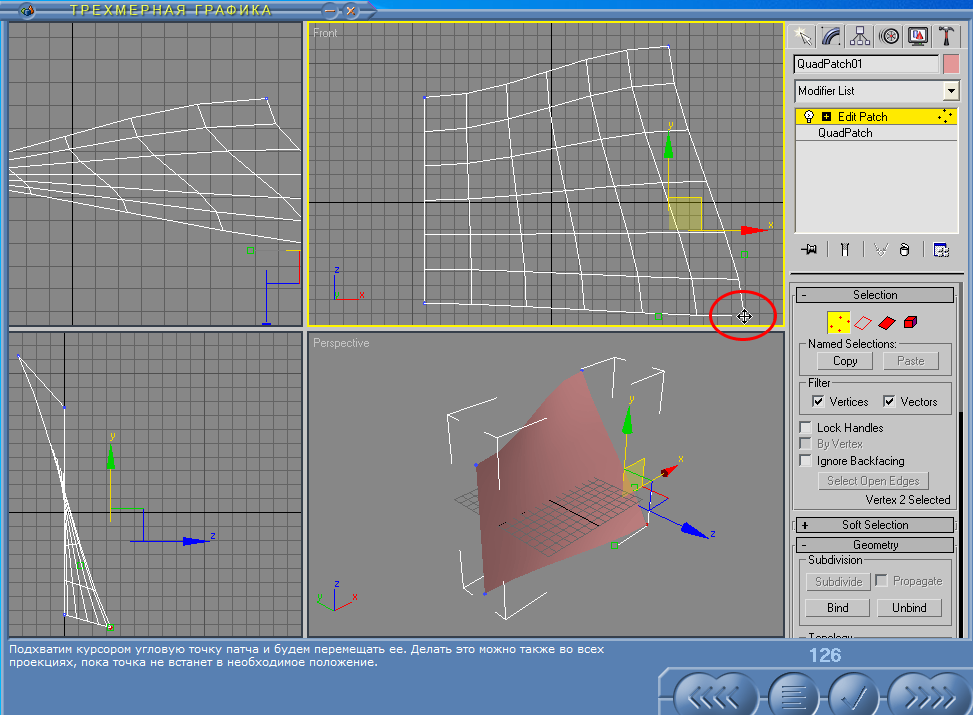Toggle By Vertex checkbox
The image size is (973, 715).
[x=805, y=444]
